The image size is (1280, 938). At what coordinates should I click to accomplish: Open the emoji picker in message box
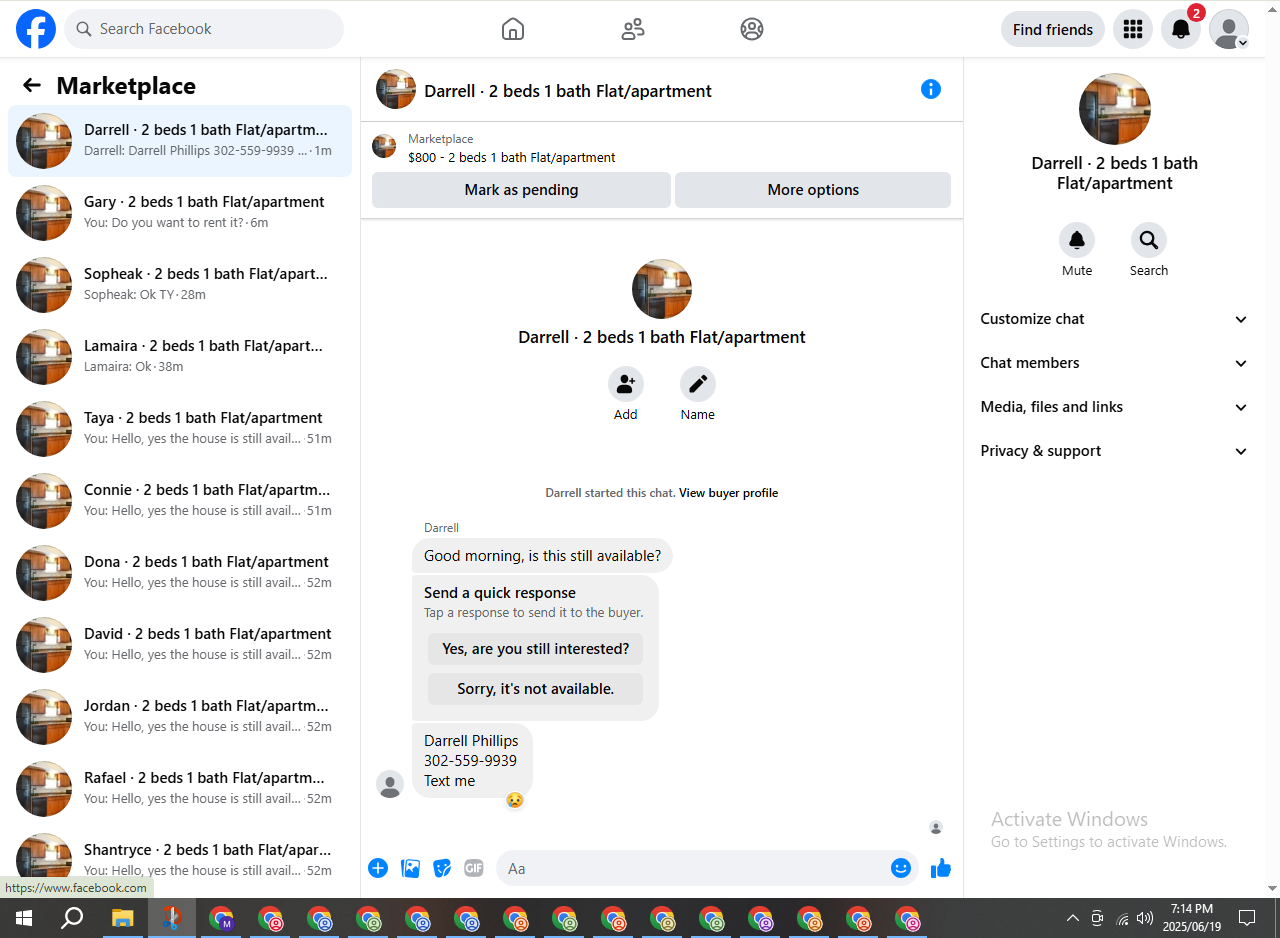[901, 868]
